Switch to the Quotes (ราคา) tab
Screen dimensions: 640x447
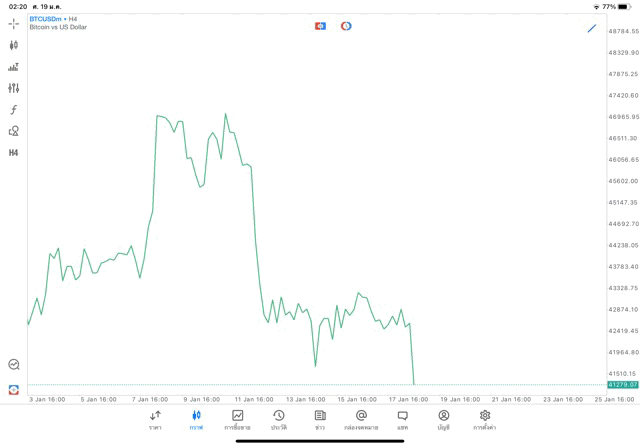point(155,420)
